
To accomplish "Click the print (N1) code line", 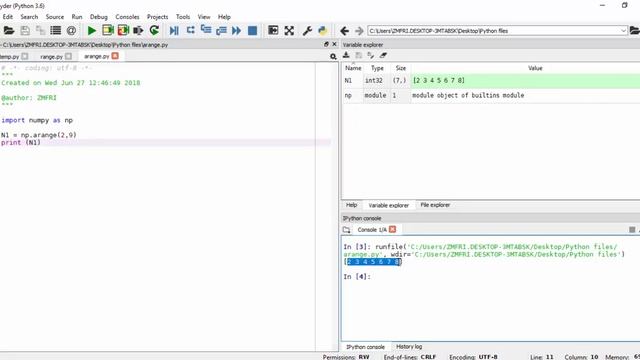I will [21, 142].
